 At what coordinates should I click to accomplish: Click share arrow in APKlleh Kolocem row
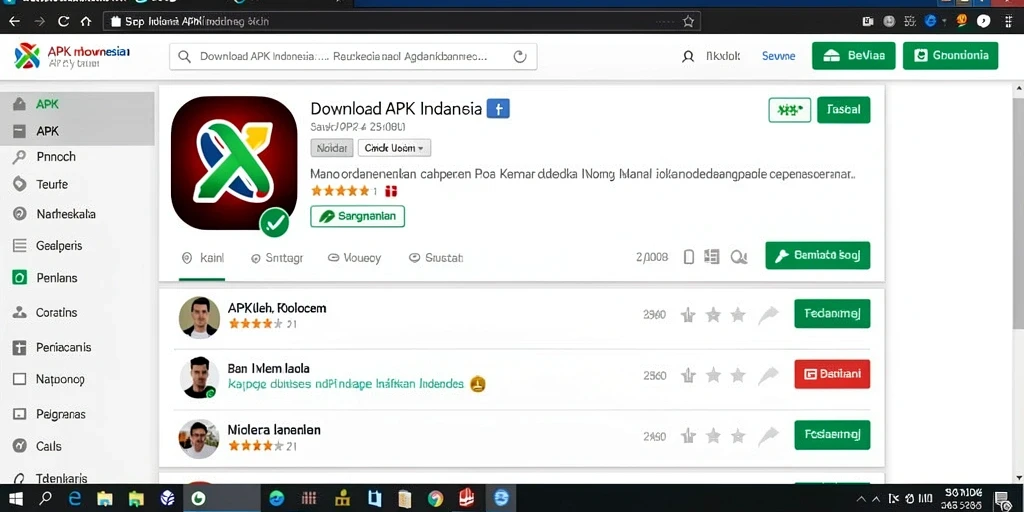769,315
